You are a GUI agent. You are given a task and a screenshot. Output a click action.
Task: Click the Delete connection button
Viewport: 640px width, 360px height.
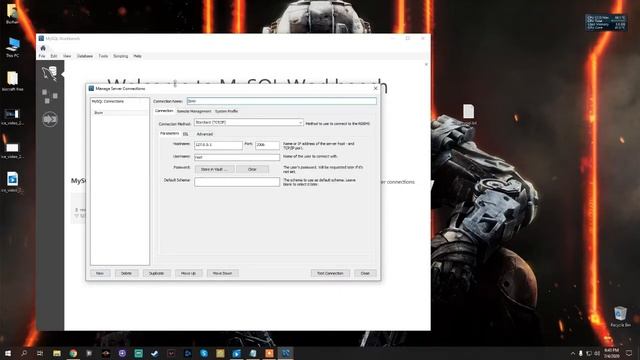(126, 273)
